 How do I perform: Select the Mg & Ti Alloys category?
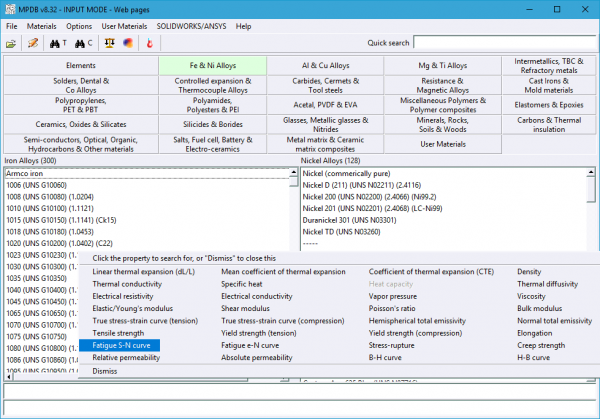click(x=443, y=65)
